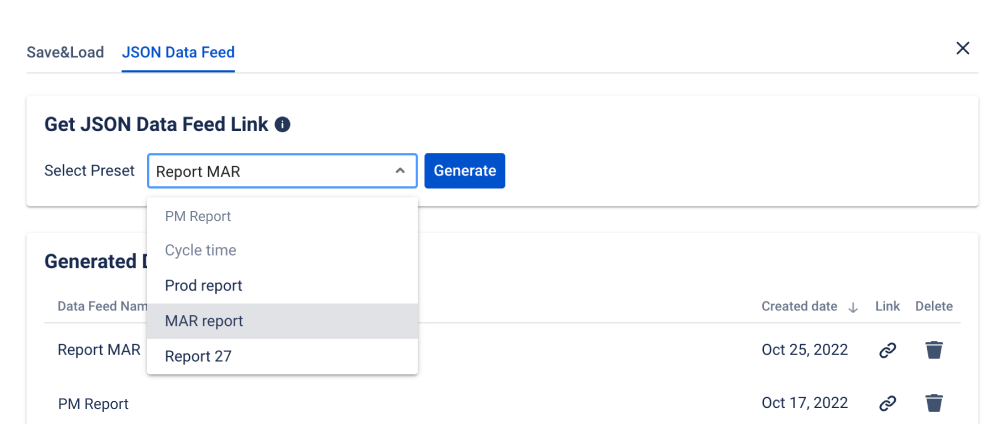Choose MAR report from preset list
This screenshot has height=424, width=1000.
click(x=204, y=321)
